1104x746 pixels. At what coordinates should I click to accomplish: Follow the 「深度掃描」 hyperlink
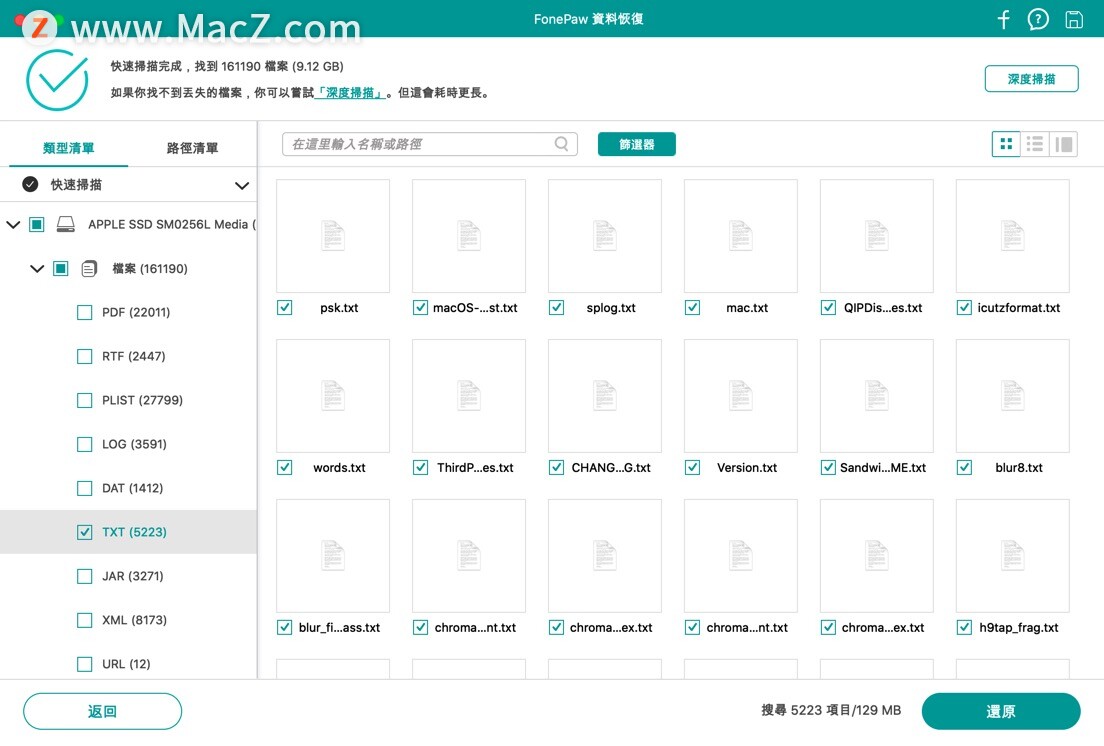[x=350, y=93]
